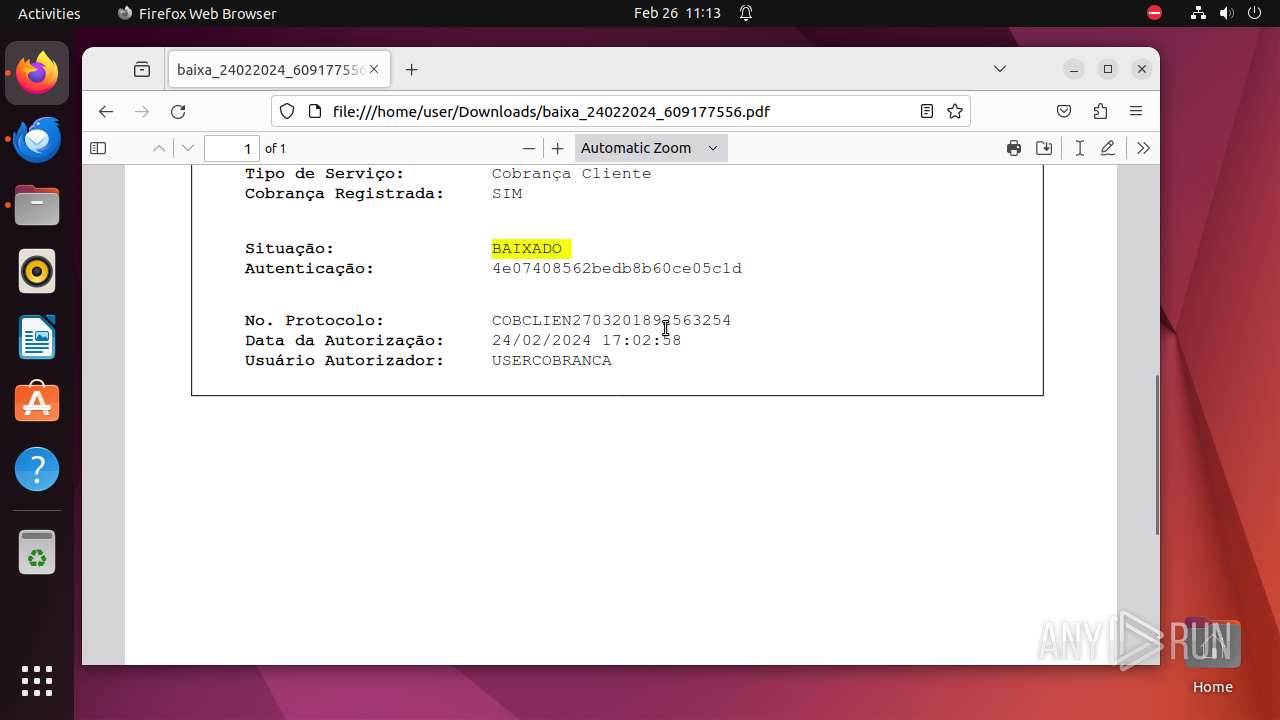The height and width of the screenshot is (720, 1280).
Task: Go back one page in Firefox
Action: click(x=106, y=111)
